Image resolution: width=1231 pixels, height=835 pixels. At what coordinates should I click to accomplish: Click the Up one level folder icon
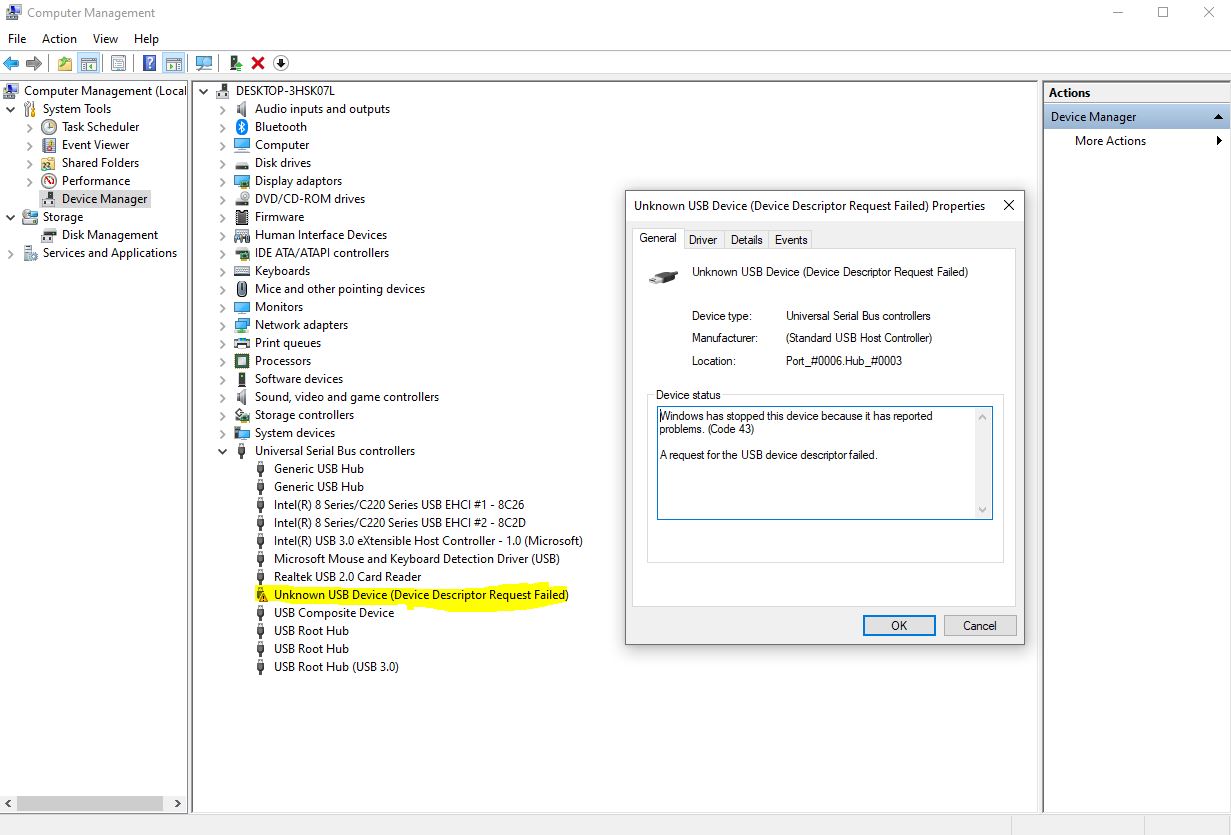click(x=65, y=63)
